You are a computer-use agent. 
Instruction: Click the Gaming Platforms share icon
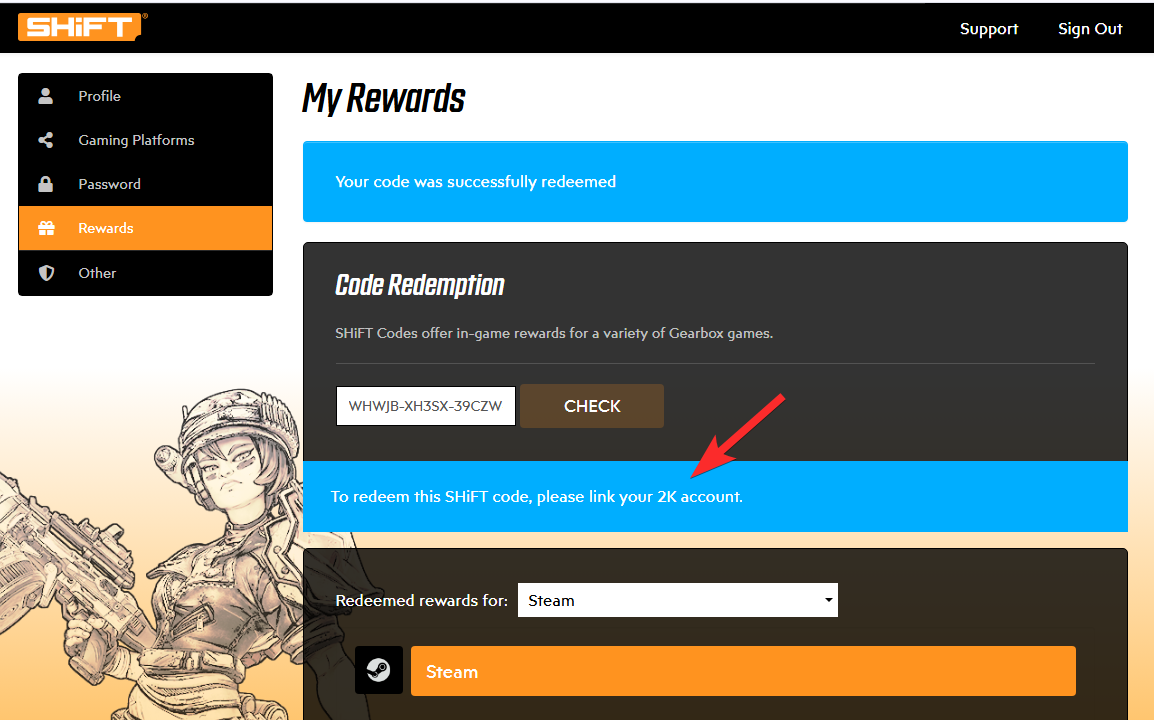point(46,140)
